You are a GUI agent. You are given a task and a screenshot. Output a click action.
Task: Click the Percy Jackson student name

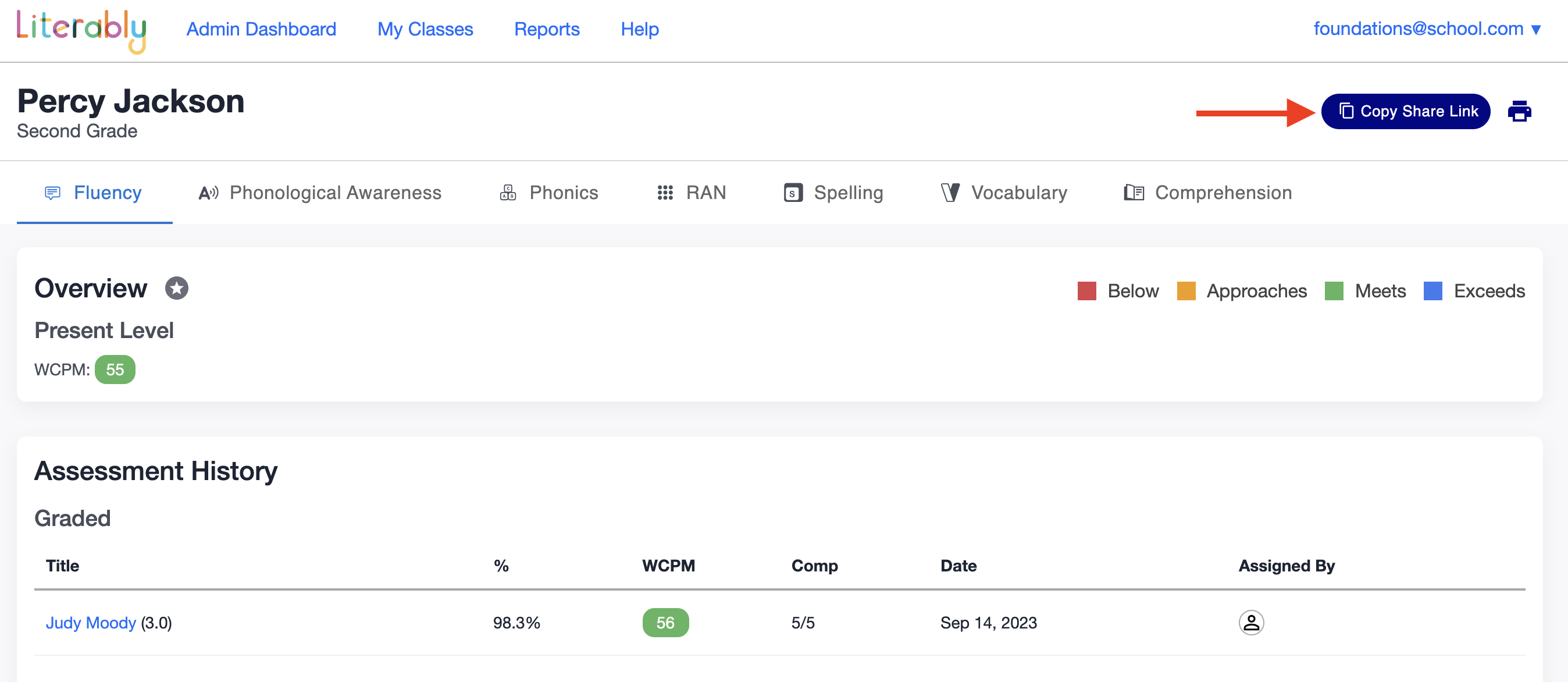pyautogui.click(x=131, y=101)
